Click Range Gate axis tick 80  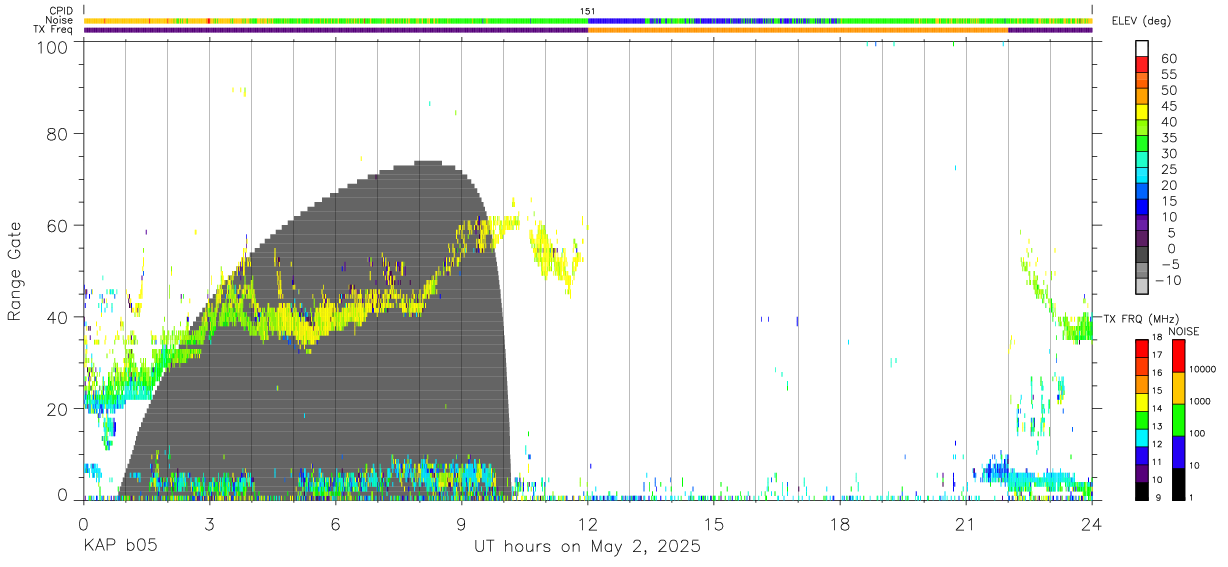[x=60, y=133]
